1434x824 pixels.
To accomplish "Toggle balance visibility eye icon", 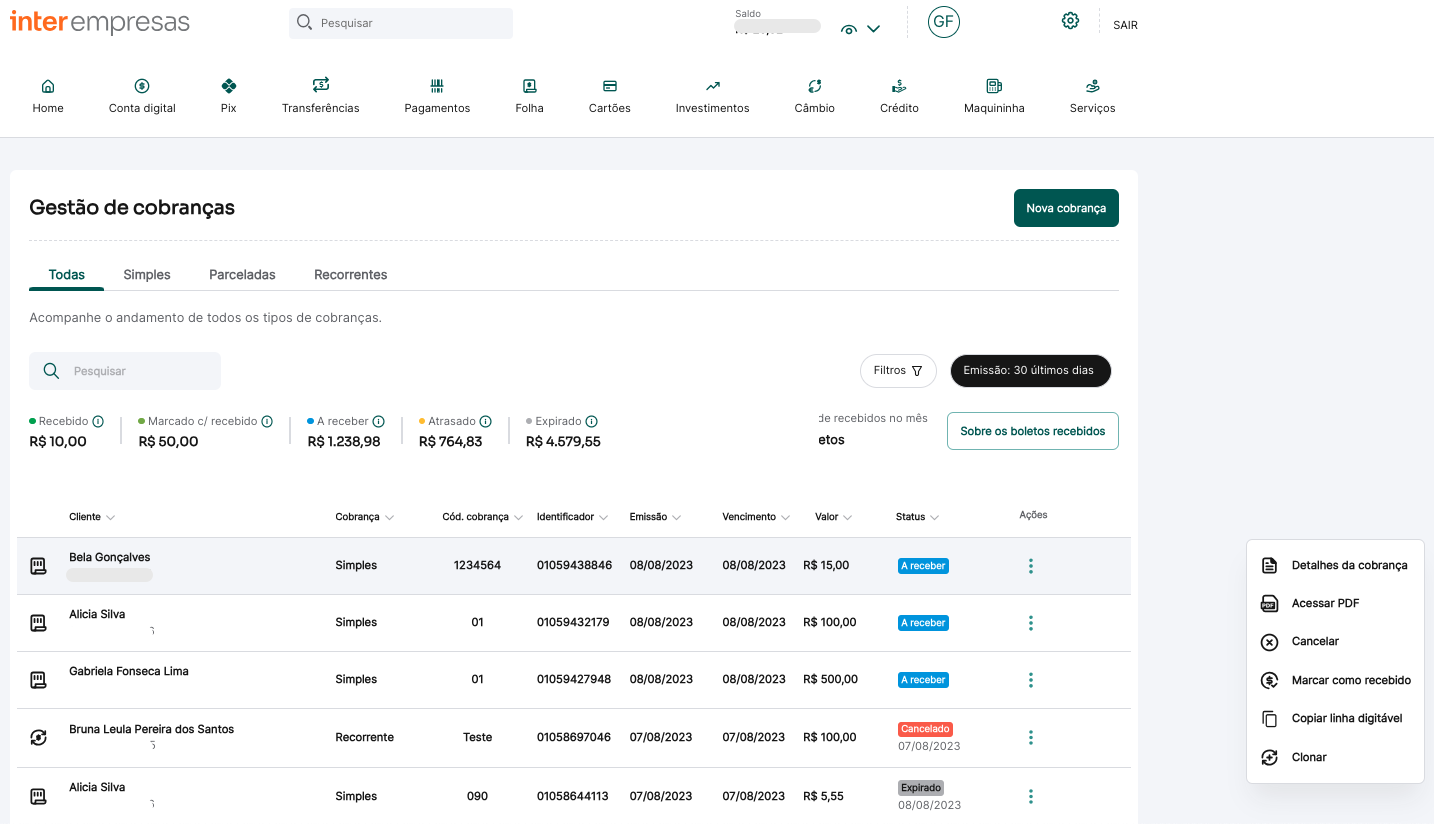I will pos(849,30).
